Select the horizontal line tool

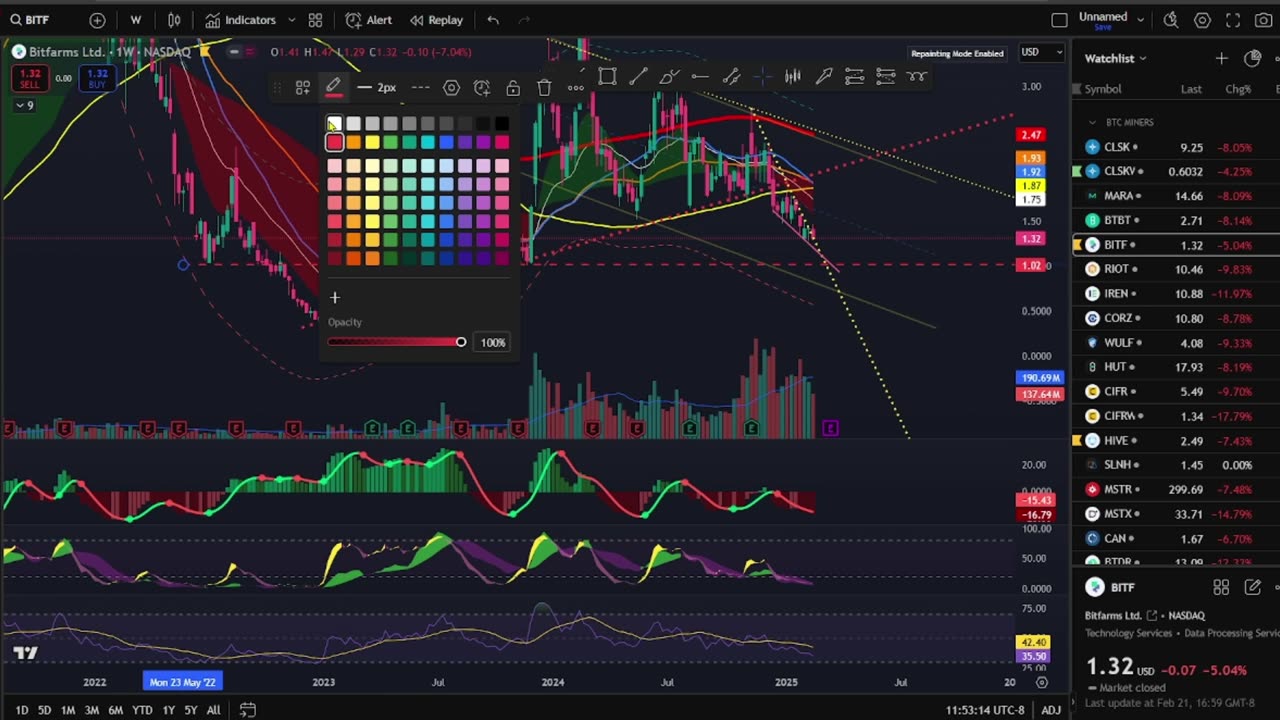[700, 77]
